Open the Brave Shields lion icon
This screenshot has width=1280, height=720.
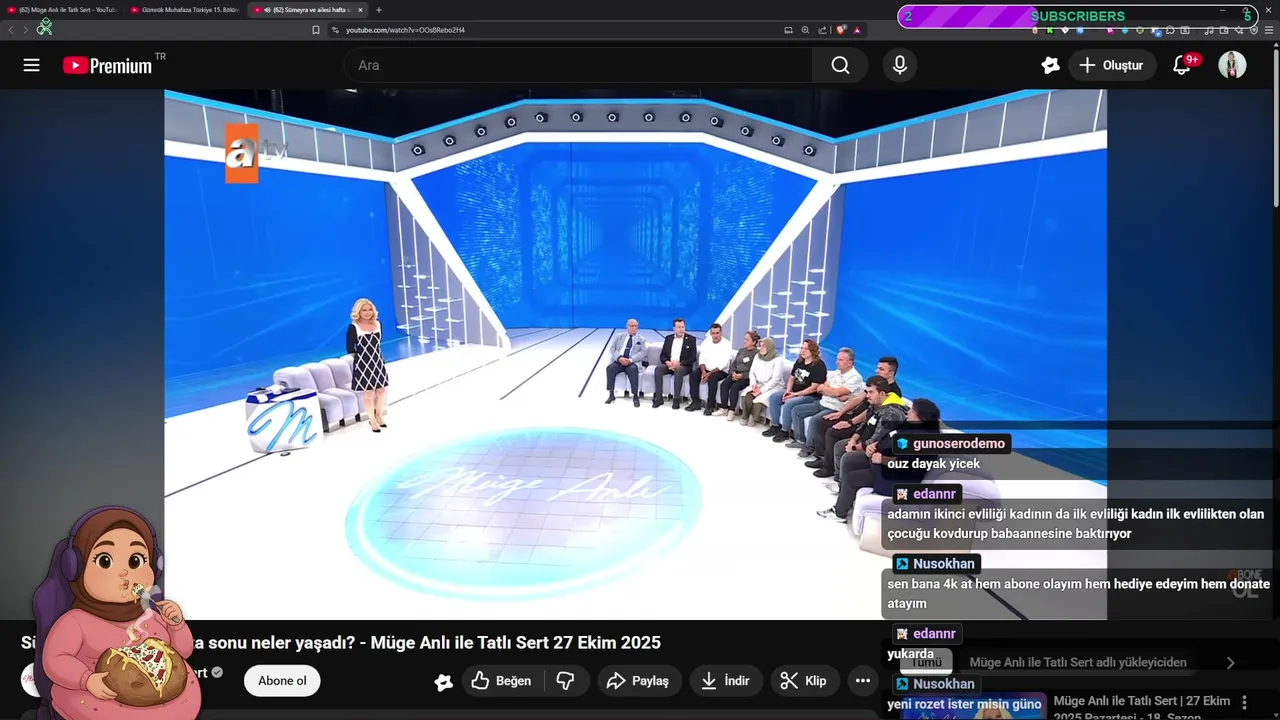(842, 30)
